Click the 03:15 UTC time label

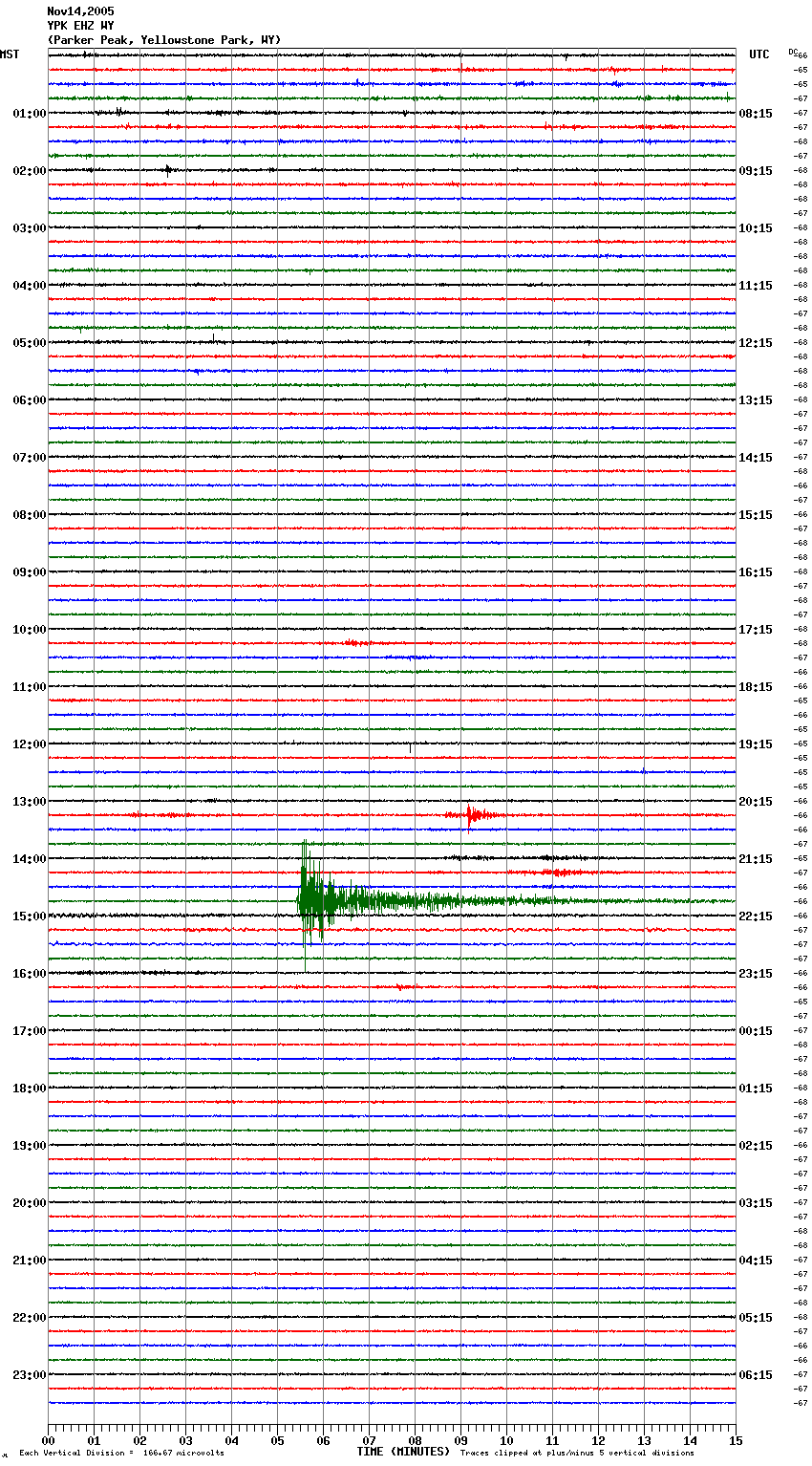tap(756, 1203)
